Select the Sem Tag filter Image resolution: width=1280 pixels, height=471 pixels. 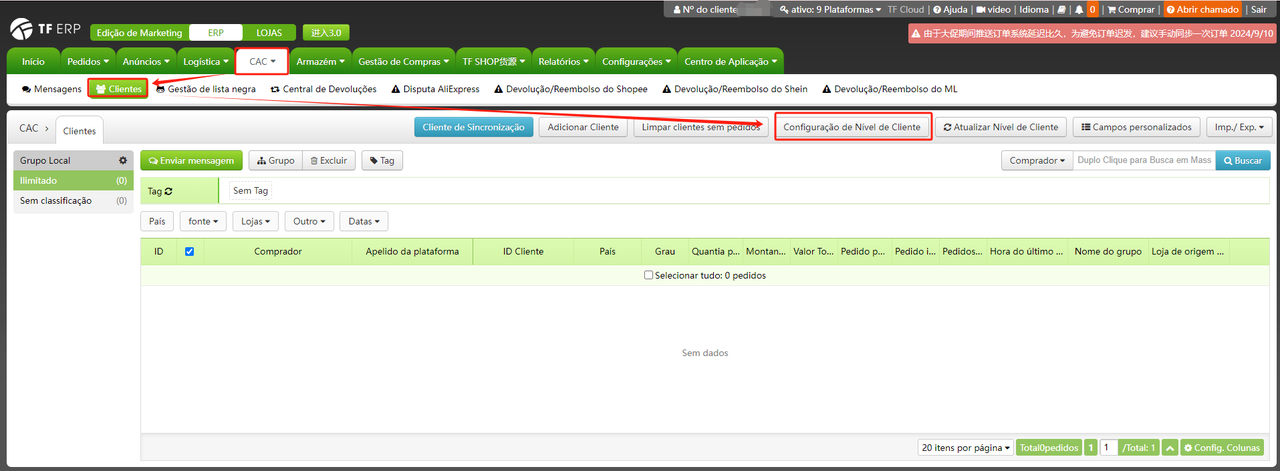tap(250, 191)
